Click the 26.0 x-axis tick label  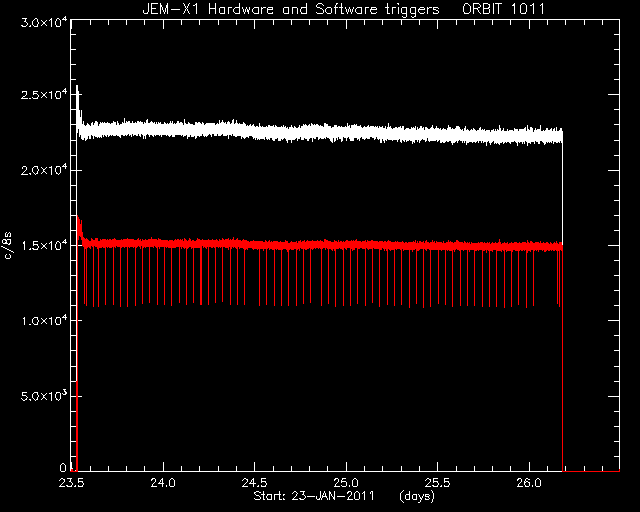(x=529, y=483)
